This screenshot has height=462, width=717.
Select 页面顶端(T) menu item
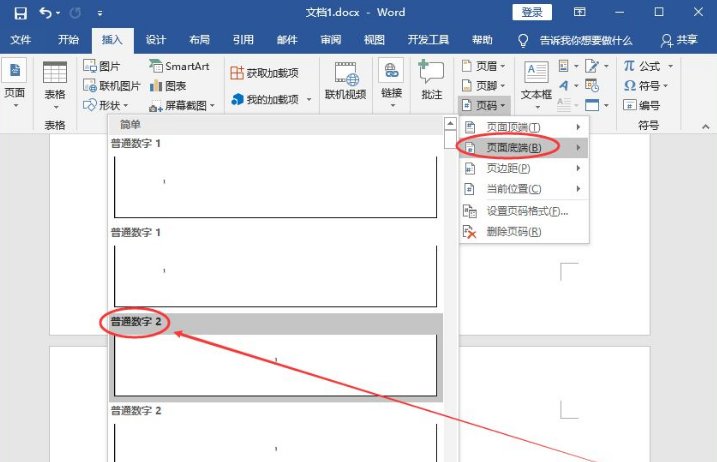523,127
